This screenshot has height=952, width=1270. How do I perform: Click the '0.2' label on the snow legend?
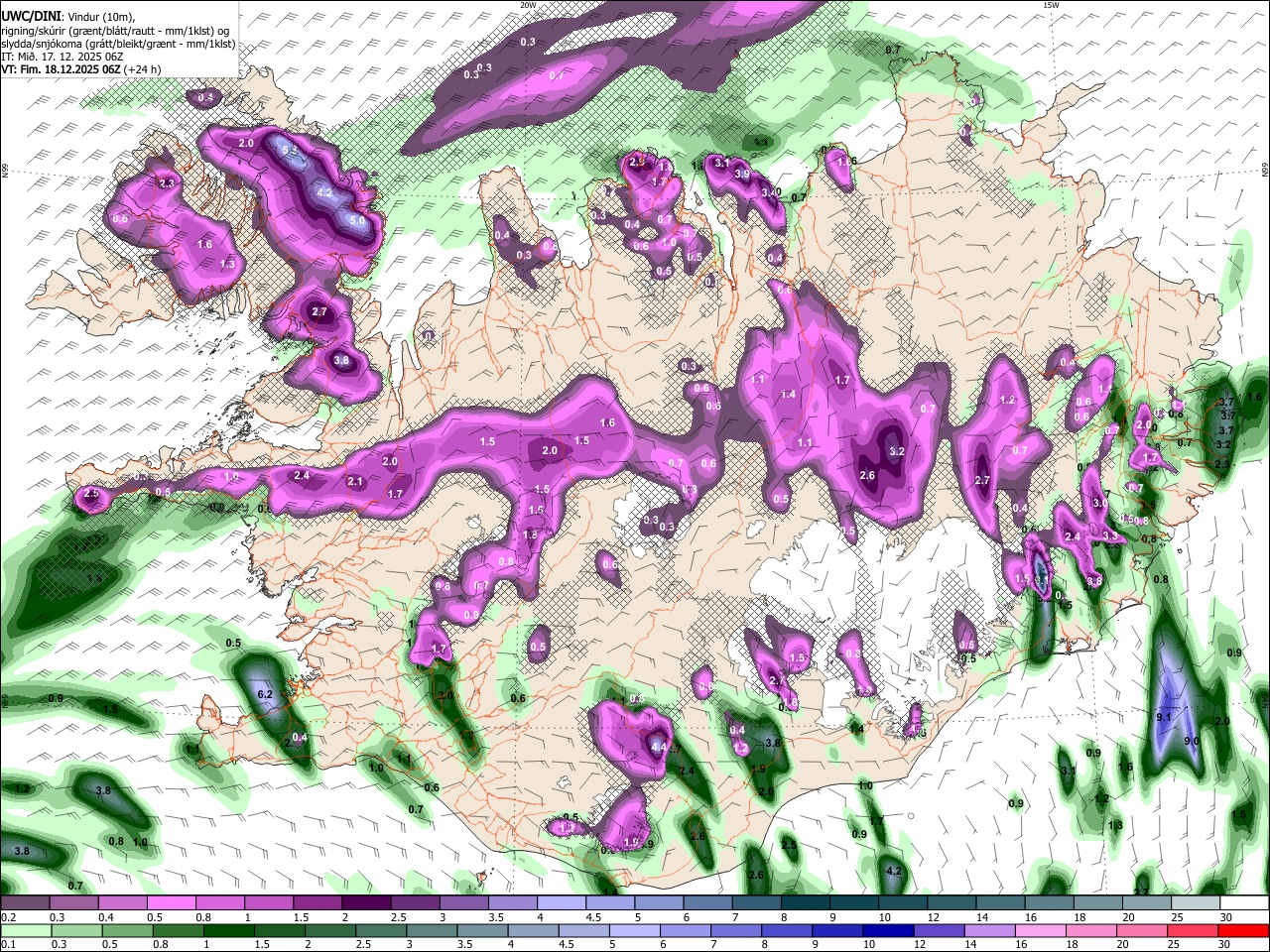click(9, 917)
